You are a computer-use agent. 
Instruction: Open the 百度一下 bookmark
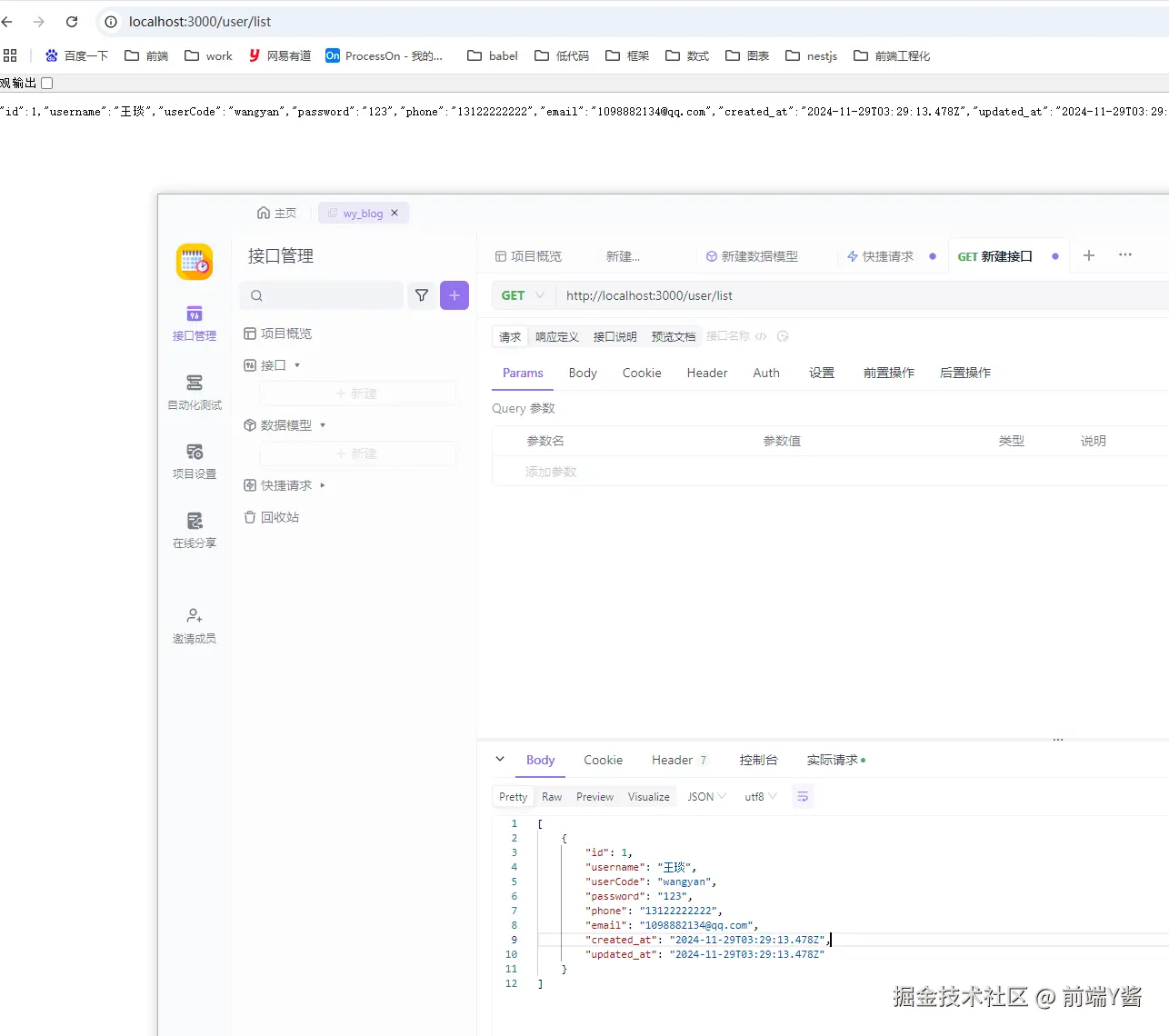point(76,55)
